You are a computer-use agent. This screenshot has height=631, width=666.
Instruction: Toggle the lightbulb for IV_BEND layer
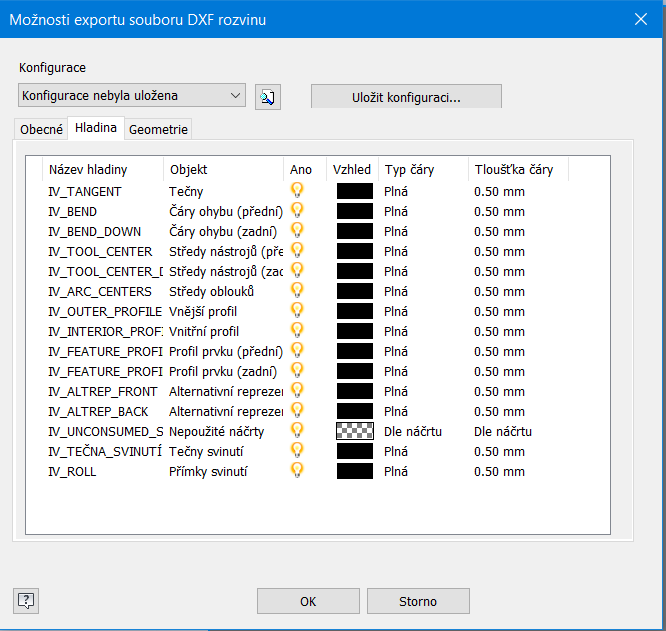pyautogui.click(x=297, y=210)
